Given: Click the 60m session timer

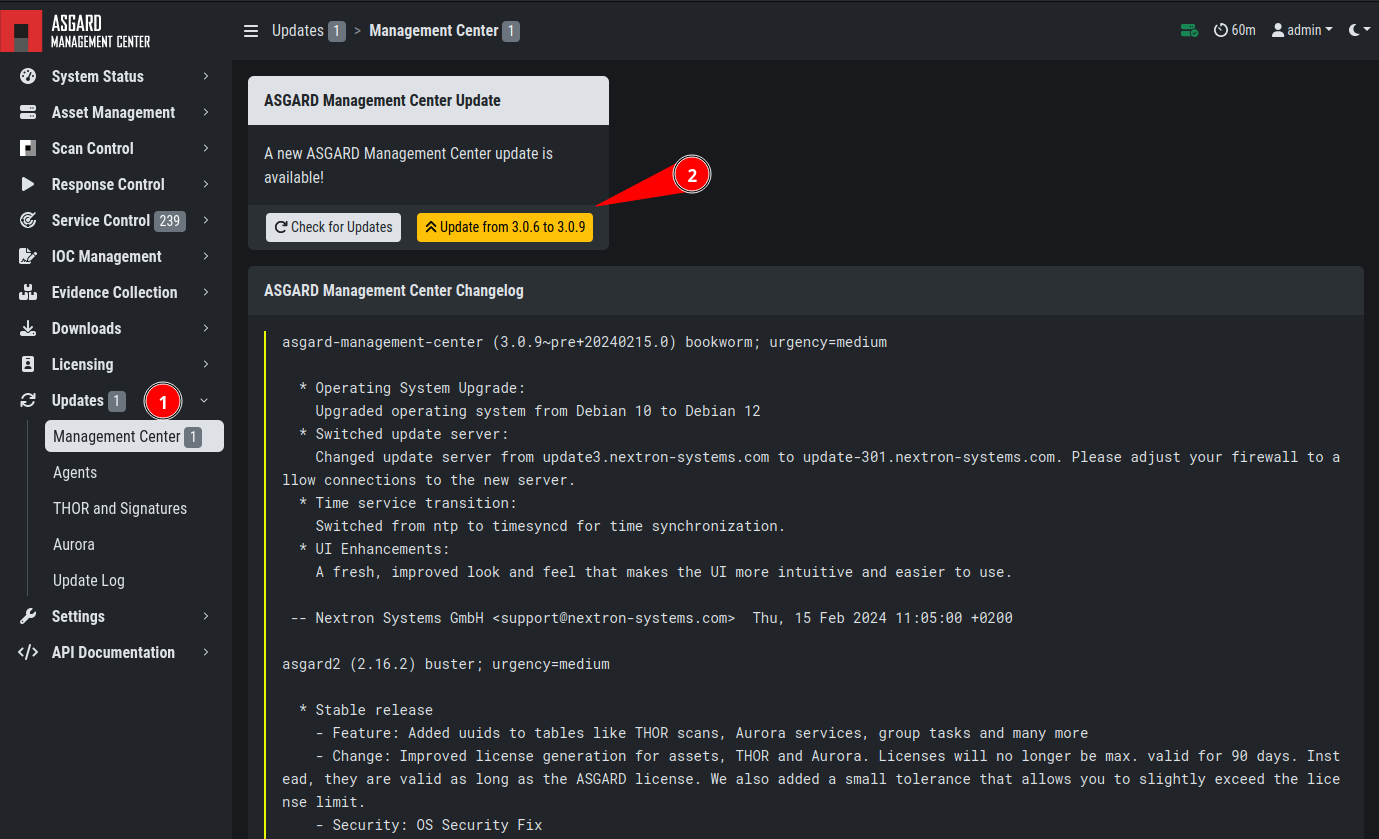Looking at the screenshot, I should [1235, 30].
